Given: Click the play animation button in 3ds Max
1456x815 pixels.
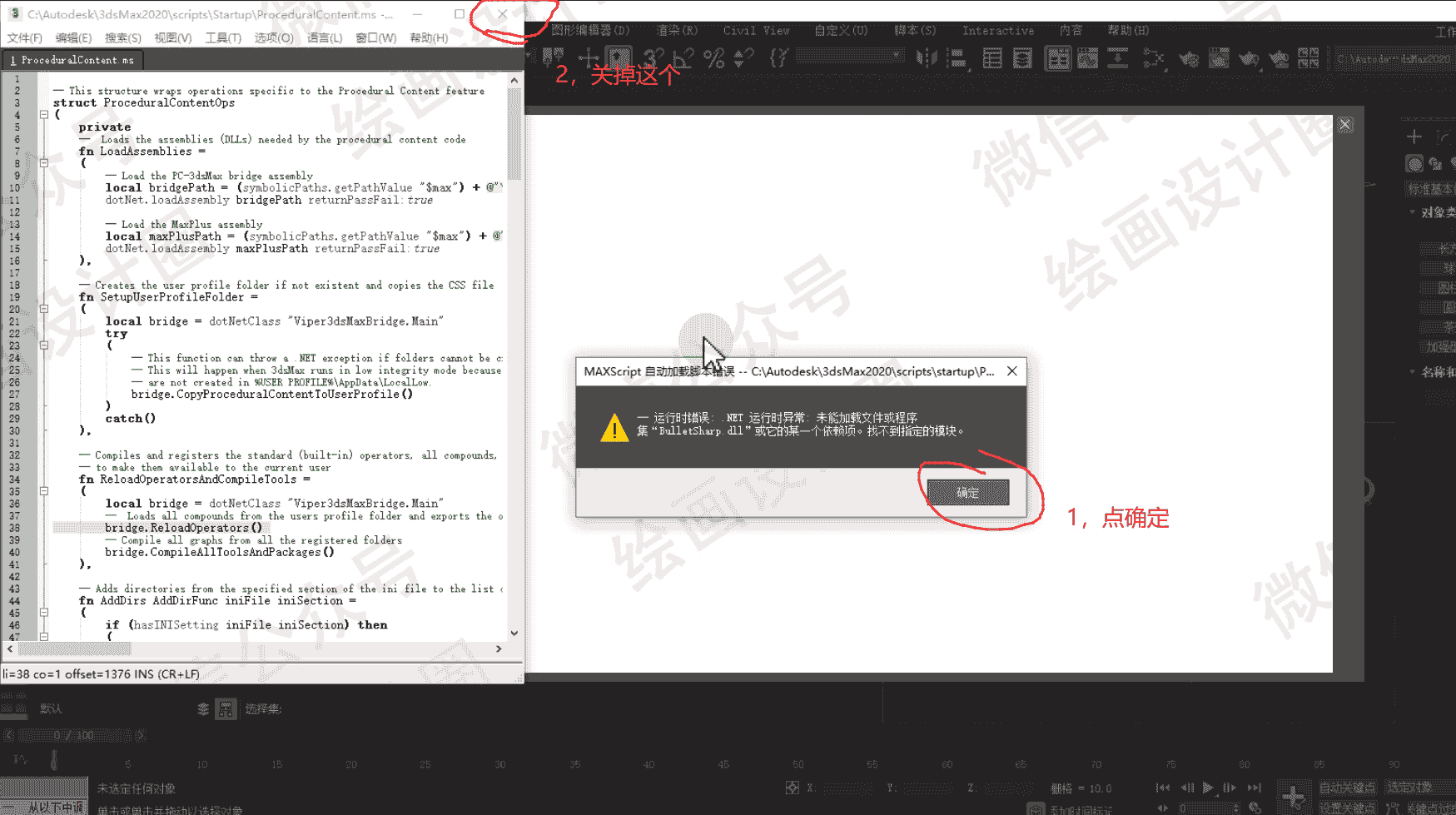Looking at the screenshot, I should click(1208, 788).
